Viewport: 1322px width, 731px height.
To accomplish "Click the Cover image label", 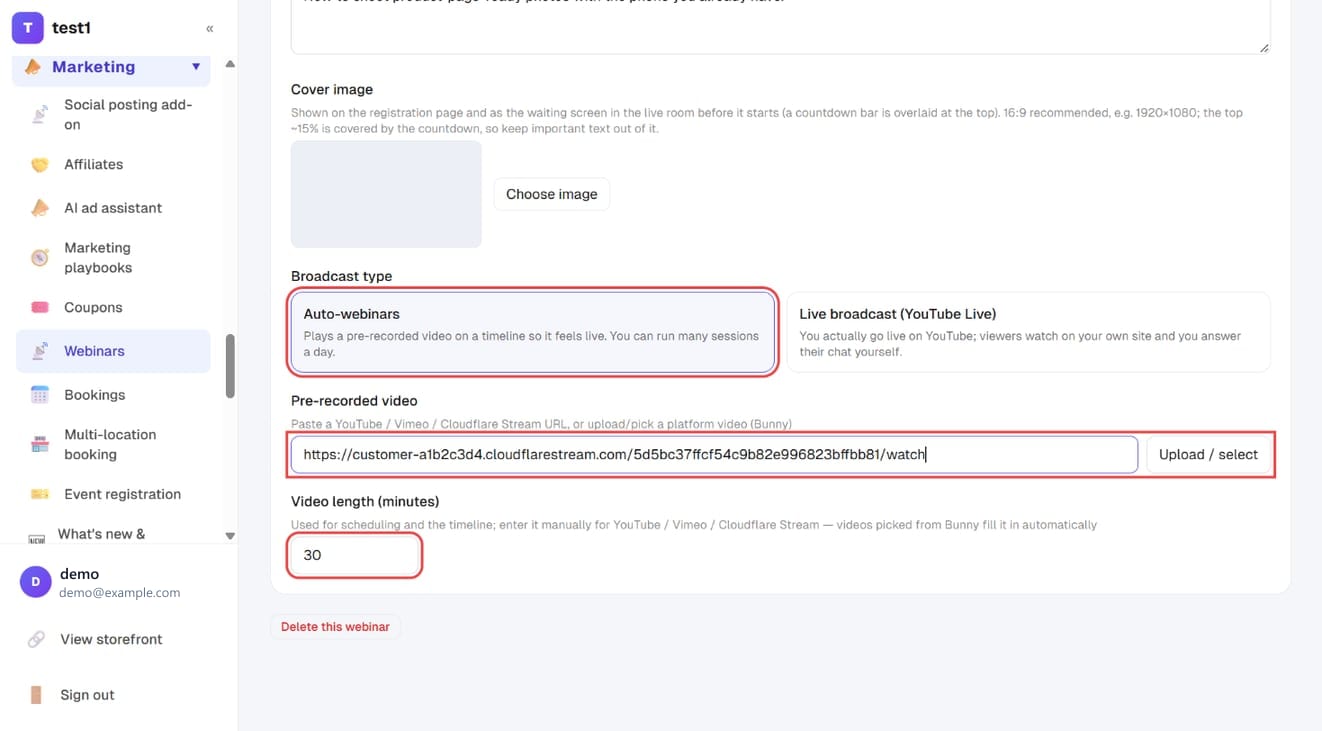I will (x=332, y=89).
